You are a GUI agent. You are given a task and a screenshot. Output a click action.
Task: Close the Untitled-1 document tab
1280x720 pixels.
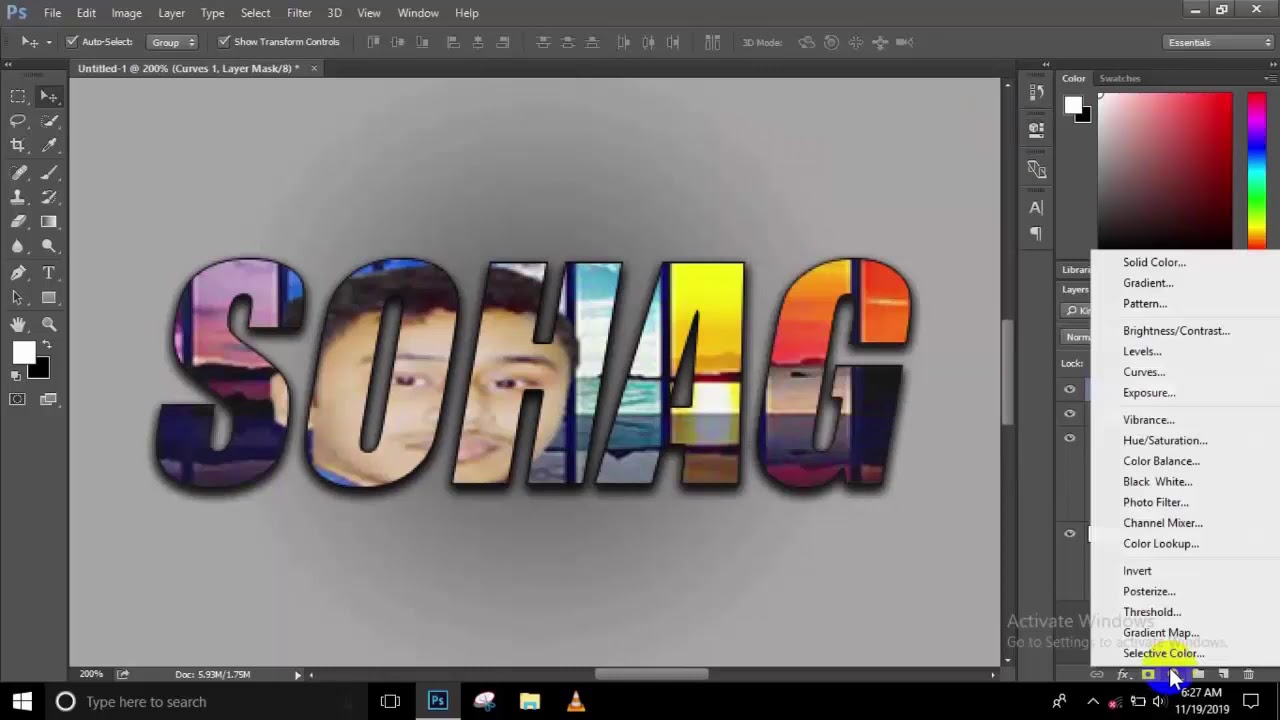pyautogui.click(x=314, y=68)
